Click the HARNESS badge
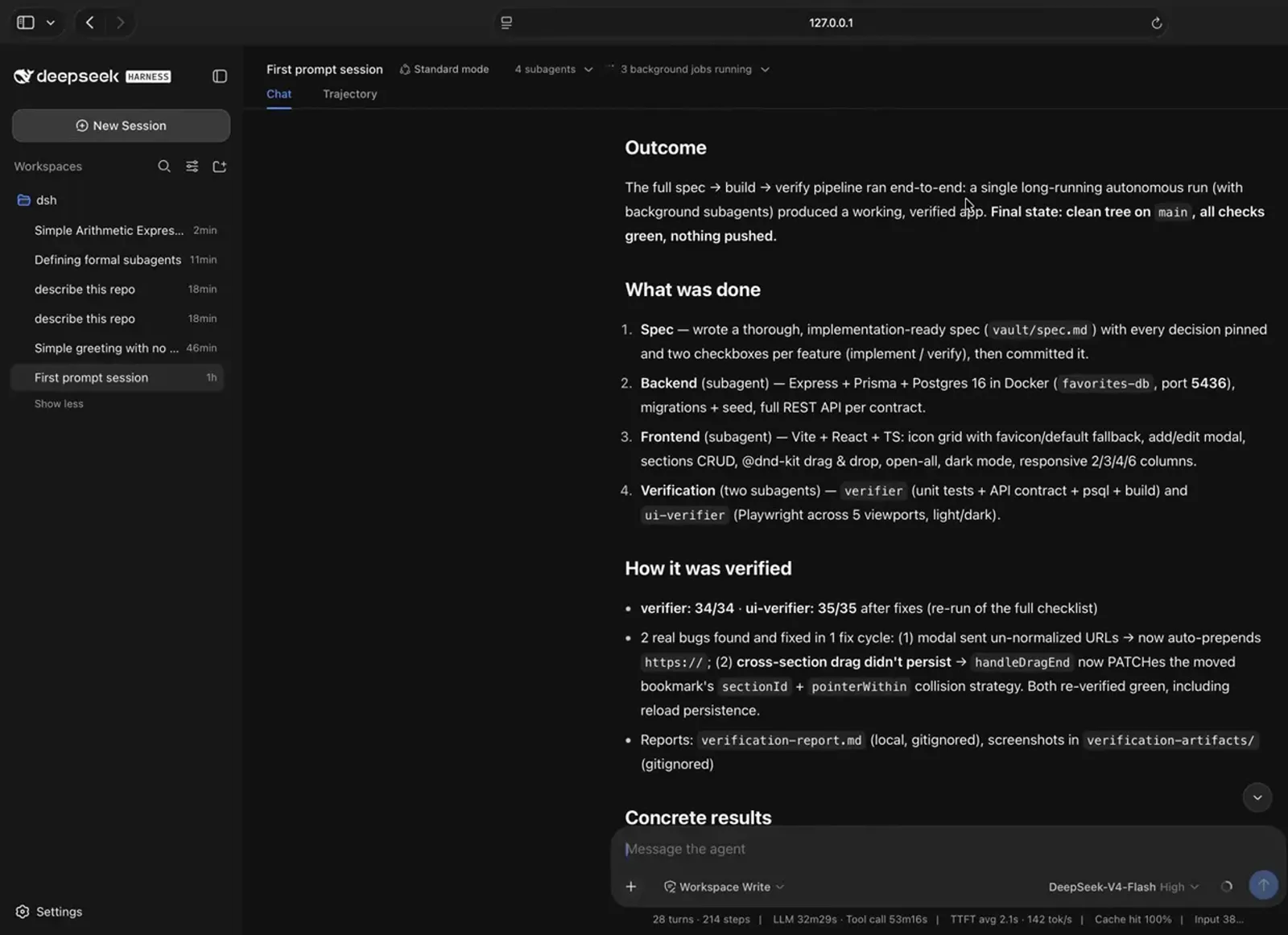The image size is (1288, 935). [148, 76]
